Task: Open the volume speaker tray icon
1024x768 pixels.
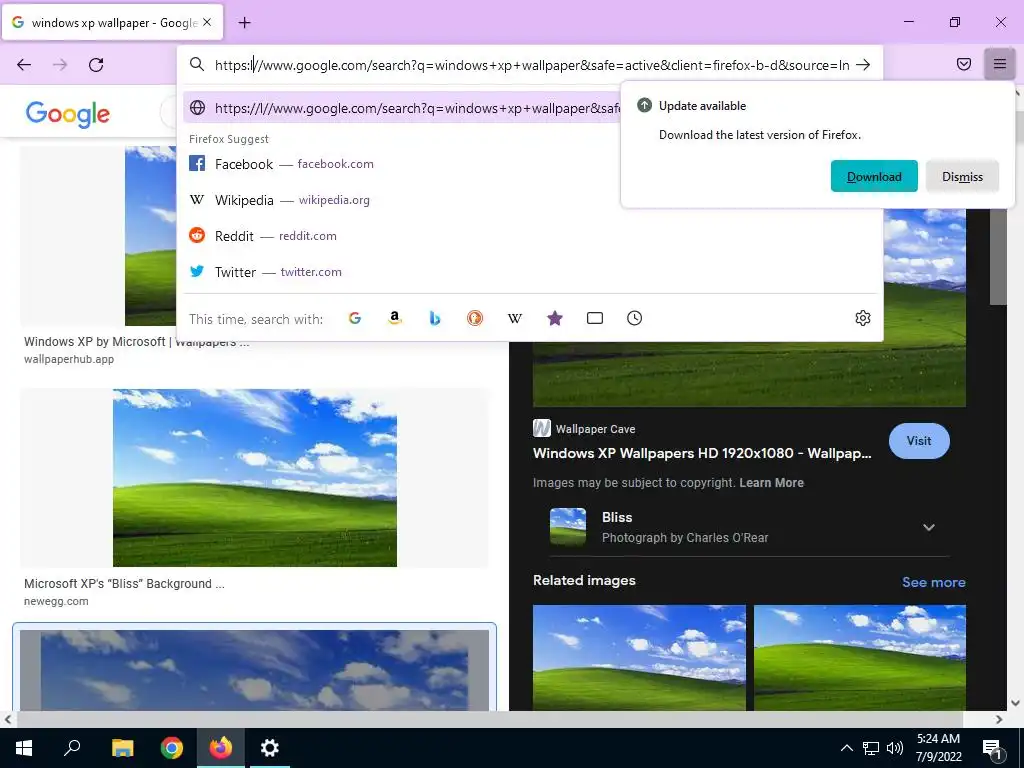Action: point(895,748)
